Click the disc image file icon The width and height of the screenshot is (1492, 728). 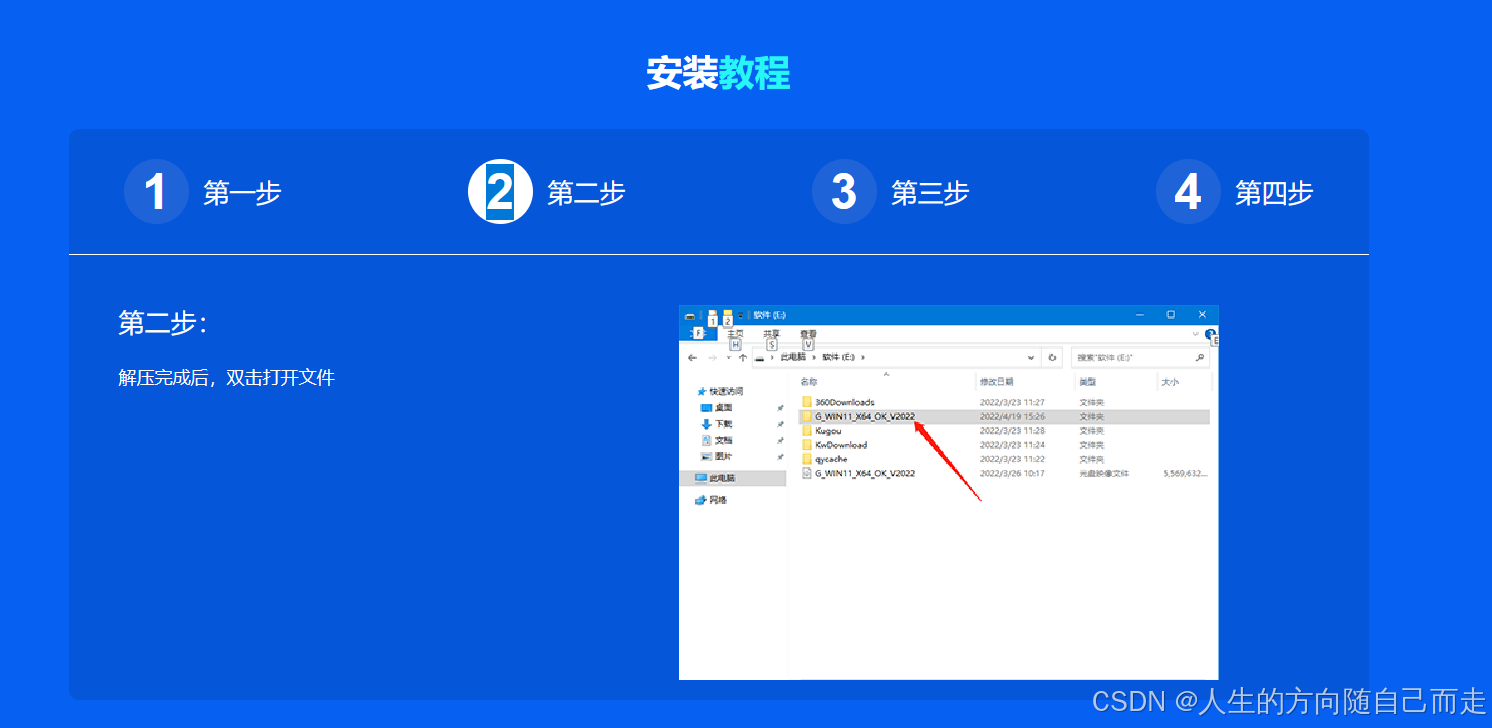(x=807, y=473)
